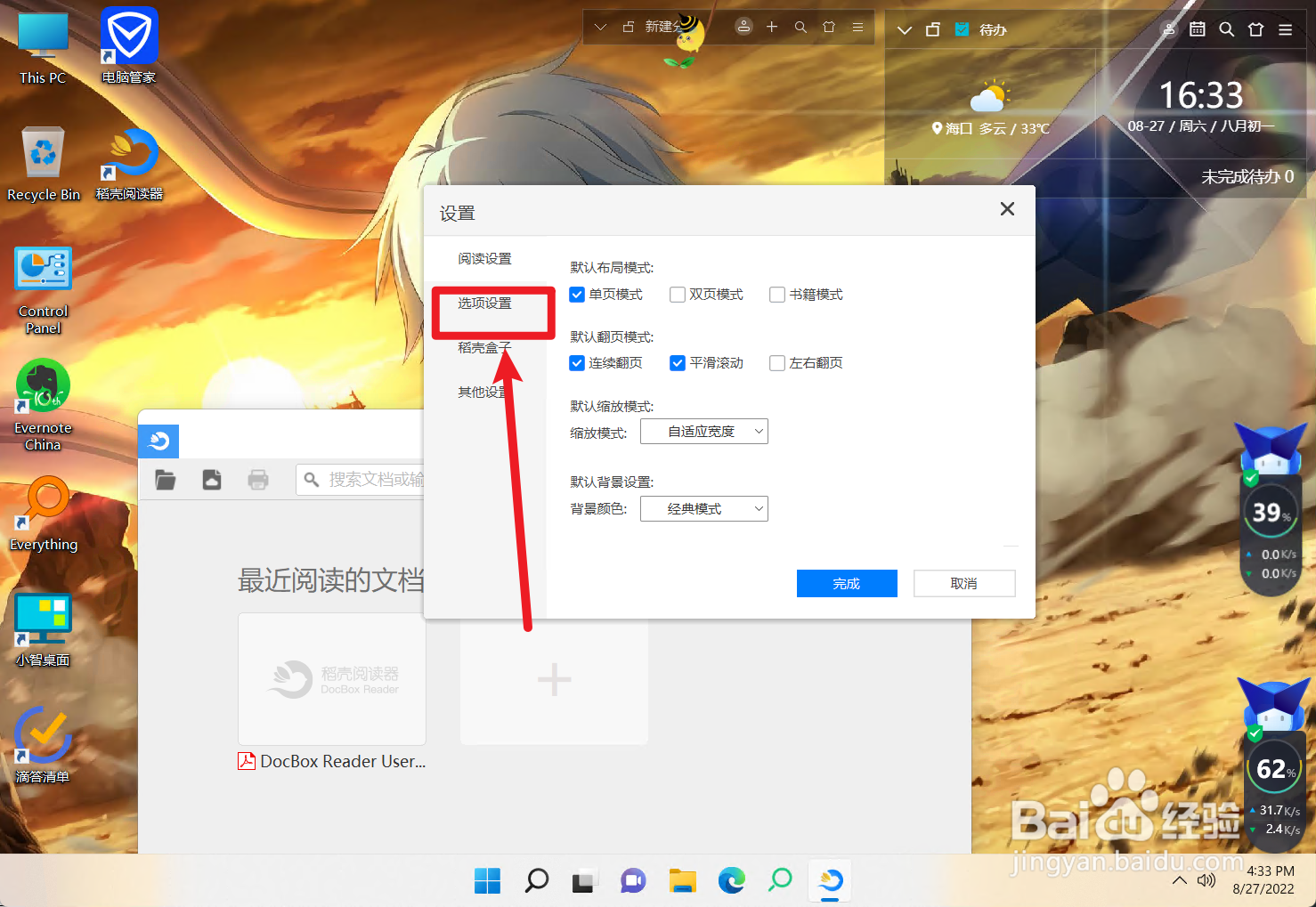Open the menu icon in the 新建 widget
Screen dimensions: 1316x907
point(857,28)
